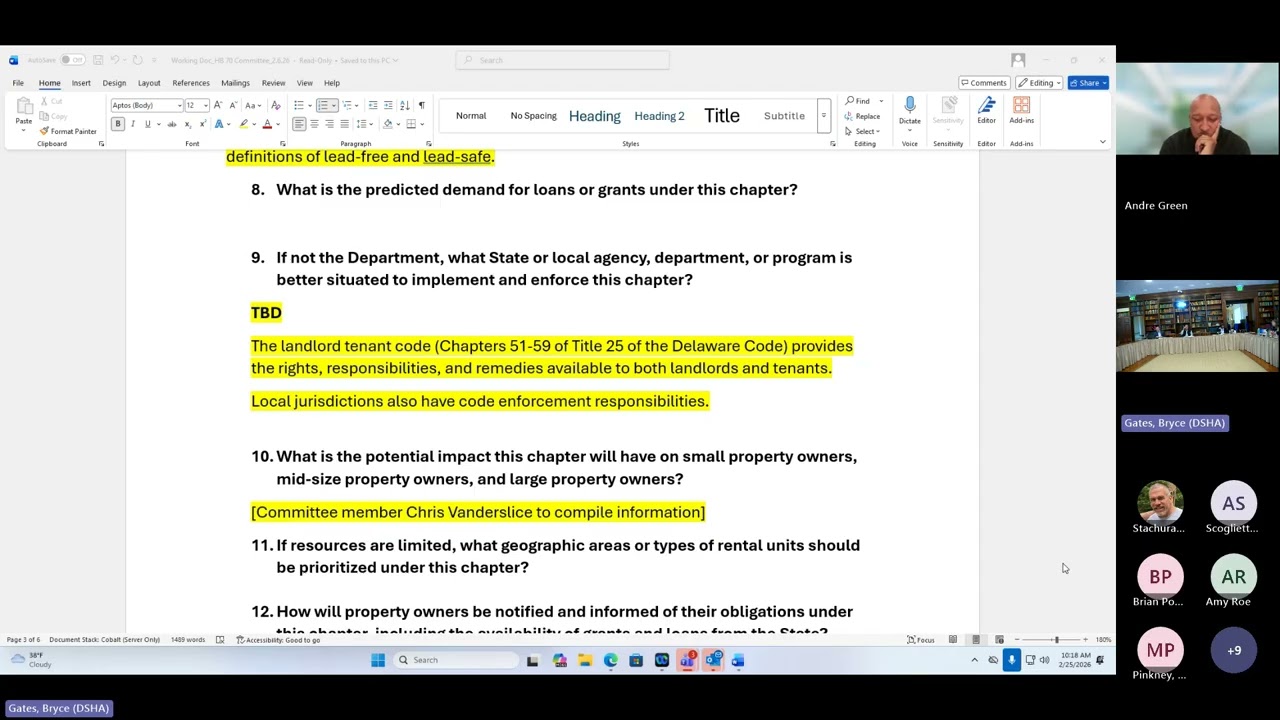
Task: Apply the yellow text highlight pen
Action: pyautogui.click(x=243, y=124)
